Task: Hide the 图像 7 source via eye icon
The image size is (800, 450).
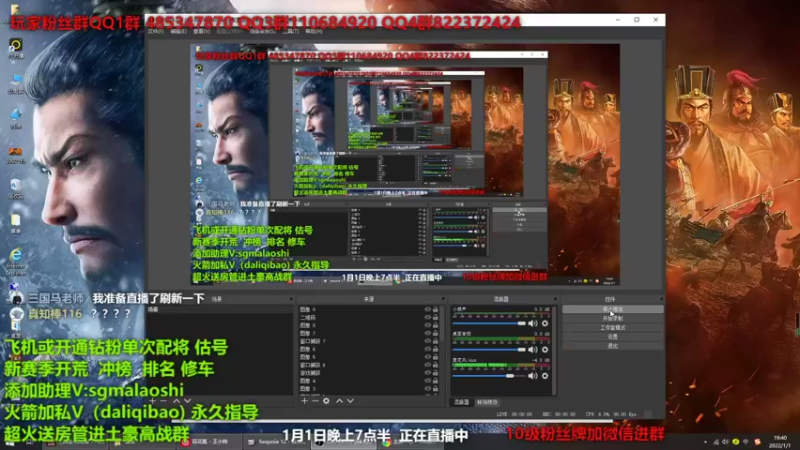Action: click(428, 333)
